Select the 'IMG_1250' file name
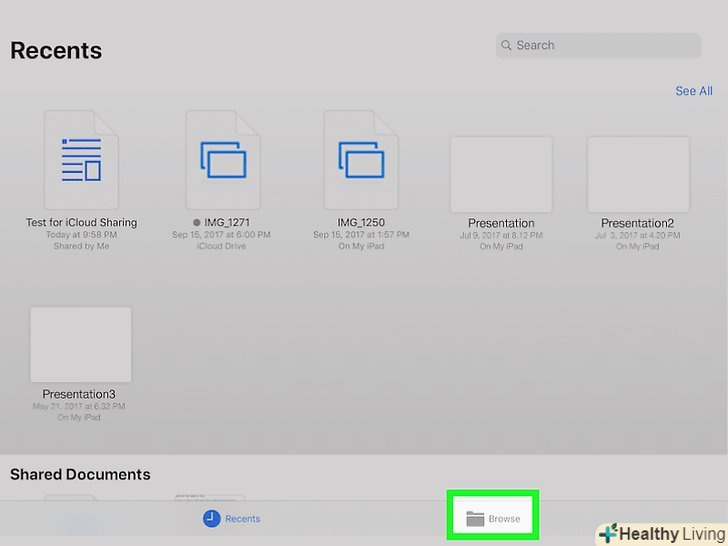Image resolution: width=728 pixels, height=546 pixels. click(361, 222)
